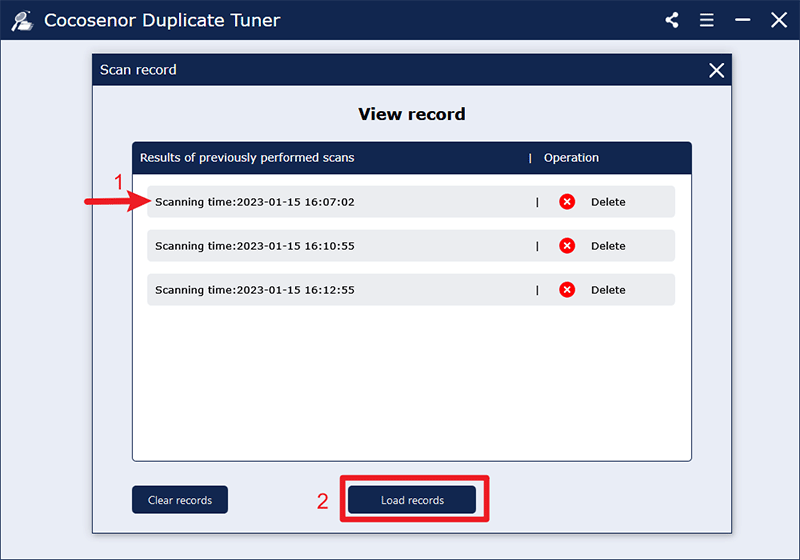Select scan record 2023-01-15 16:12:55

pos(411,290)
